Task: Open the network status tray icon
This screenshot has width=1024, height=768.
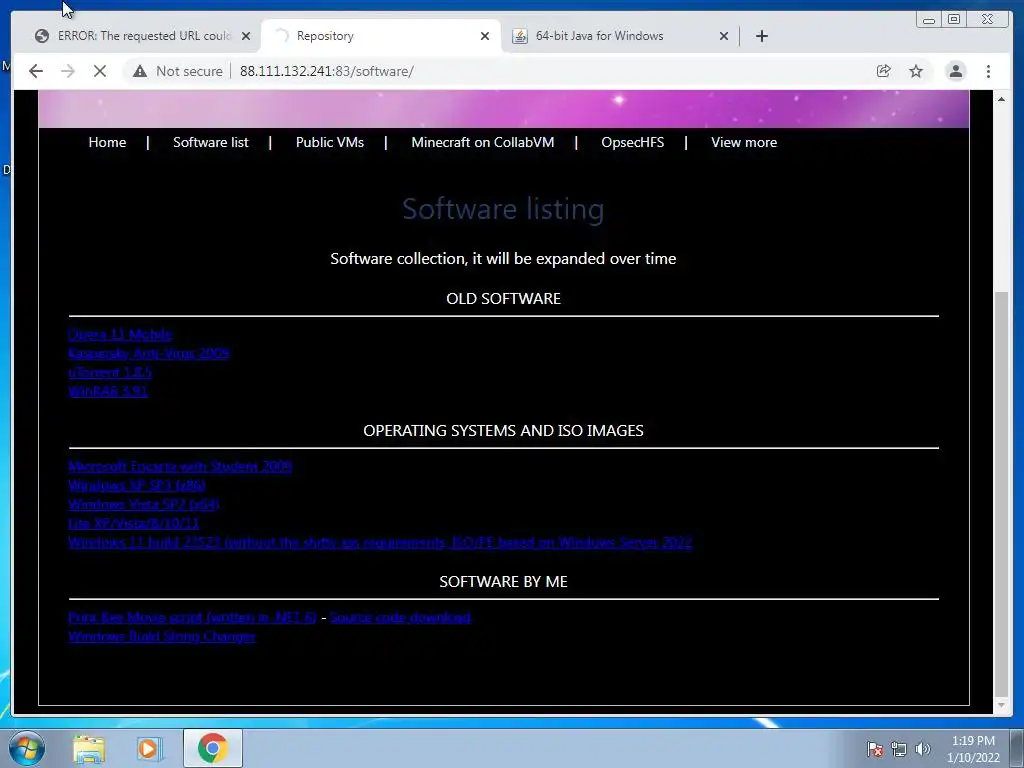Action: [899, 748]
